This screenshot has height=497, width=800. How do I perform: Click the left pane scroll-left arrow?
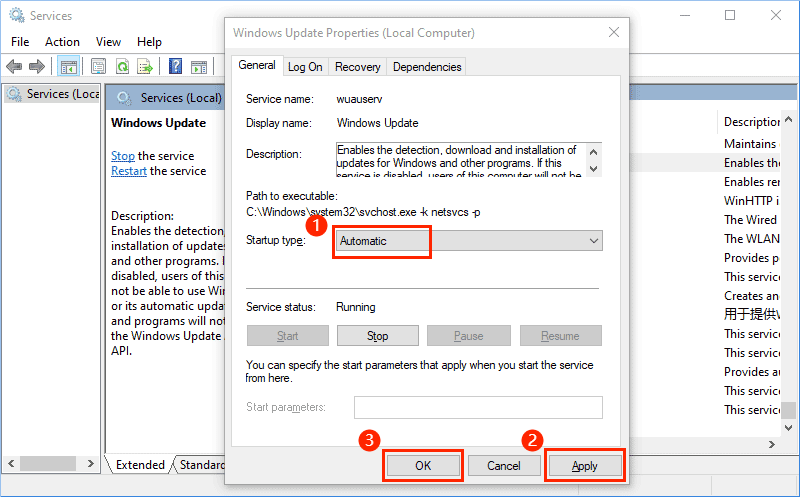pos(11,463)
